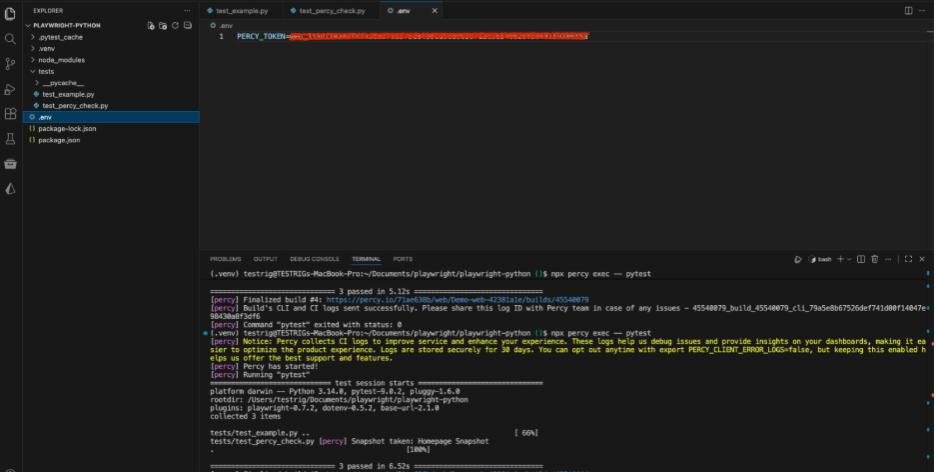Open the new terminal launch profile dropdown
The width and height of the screenshot is (936, 472).
pos(849,259)
